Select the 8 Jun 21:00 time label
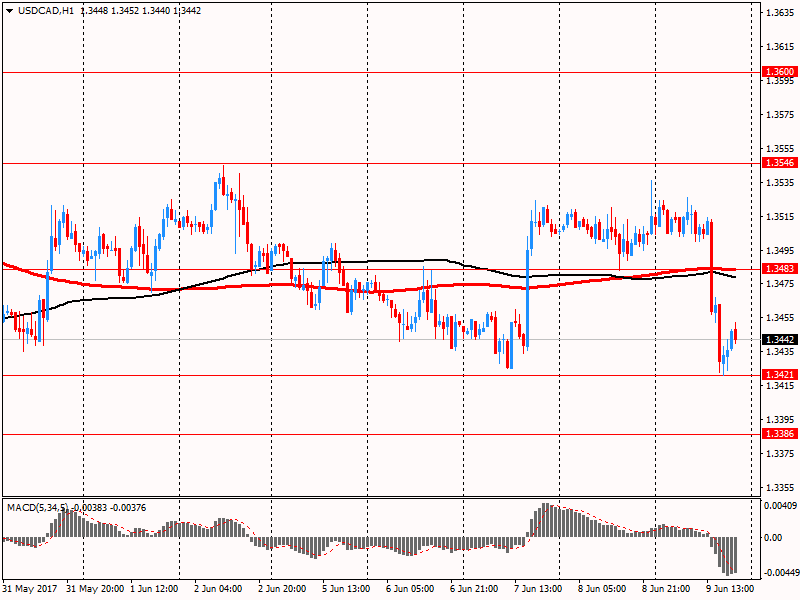 coord(666,589)
